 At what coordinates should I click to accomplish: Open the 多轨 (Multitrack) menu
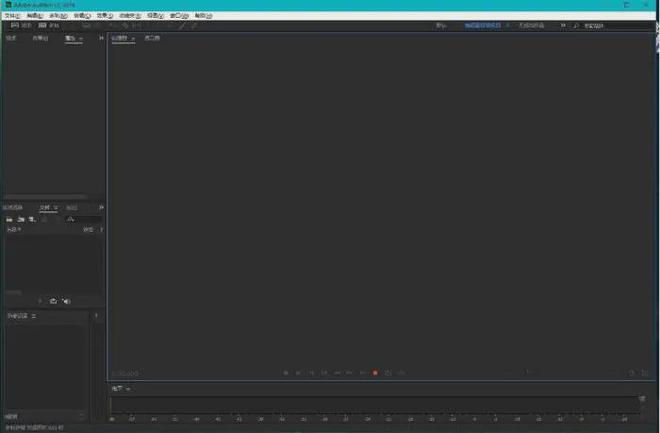pos(58,16)
